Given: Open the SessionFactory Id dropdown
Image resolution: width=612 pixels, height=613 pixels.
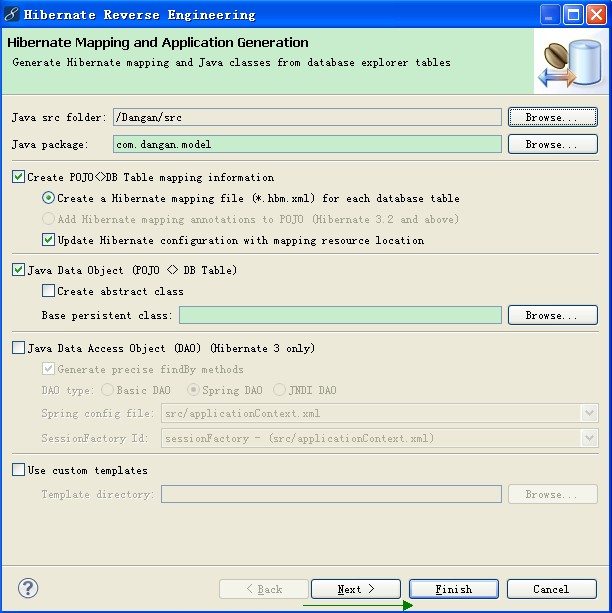Looking at the screenshot, I should (x=589, y=438).
